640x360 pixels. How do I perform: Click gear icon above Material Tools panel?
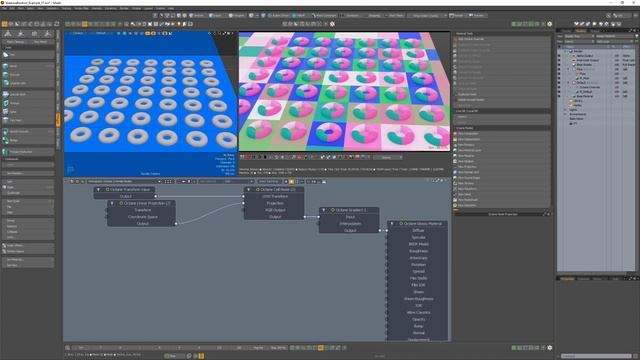pyautogui.click(x=550, y=24)
